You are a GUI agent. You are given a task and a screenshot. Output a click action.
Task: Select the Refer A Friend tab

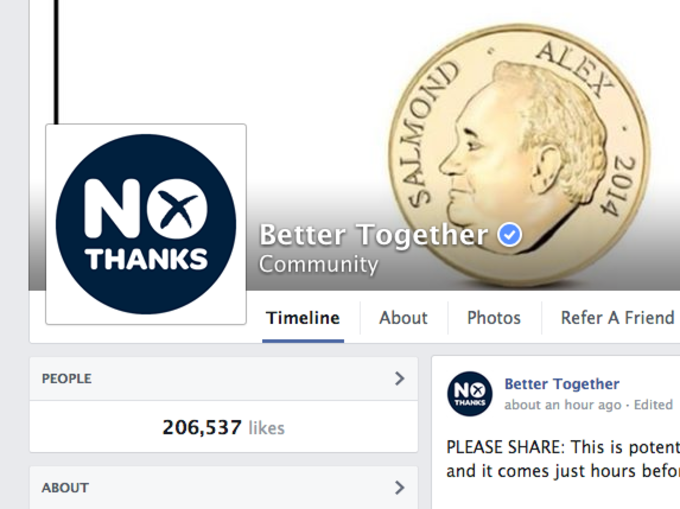(617, 318)
